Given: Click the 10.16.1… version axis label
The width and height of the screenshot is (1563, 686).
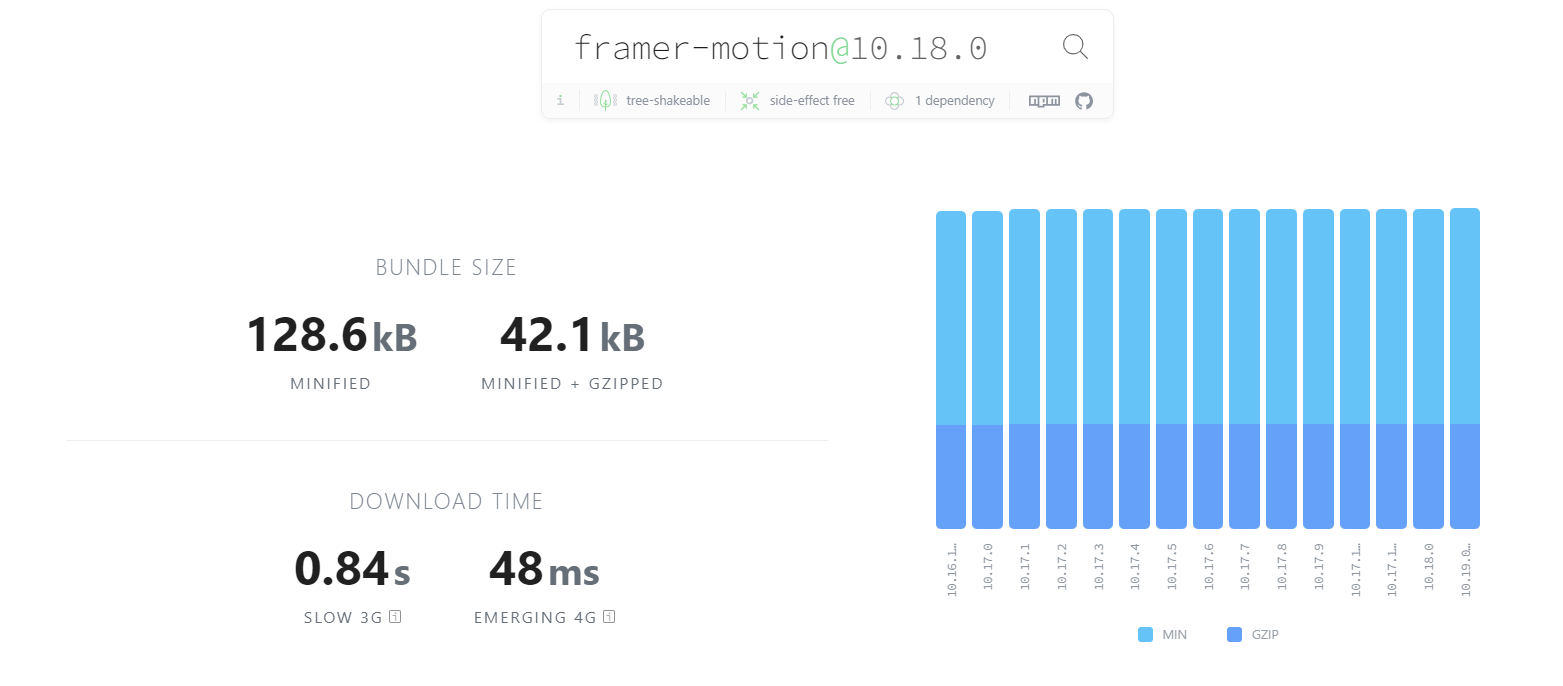Looking at the screenshot, I should (952, 569).
